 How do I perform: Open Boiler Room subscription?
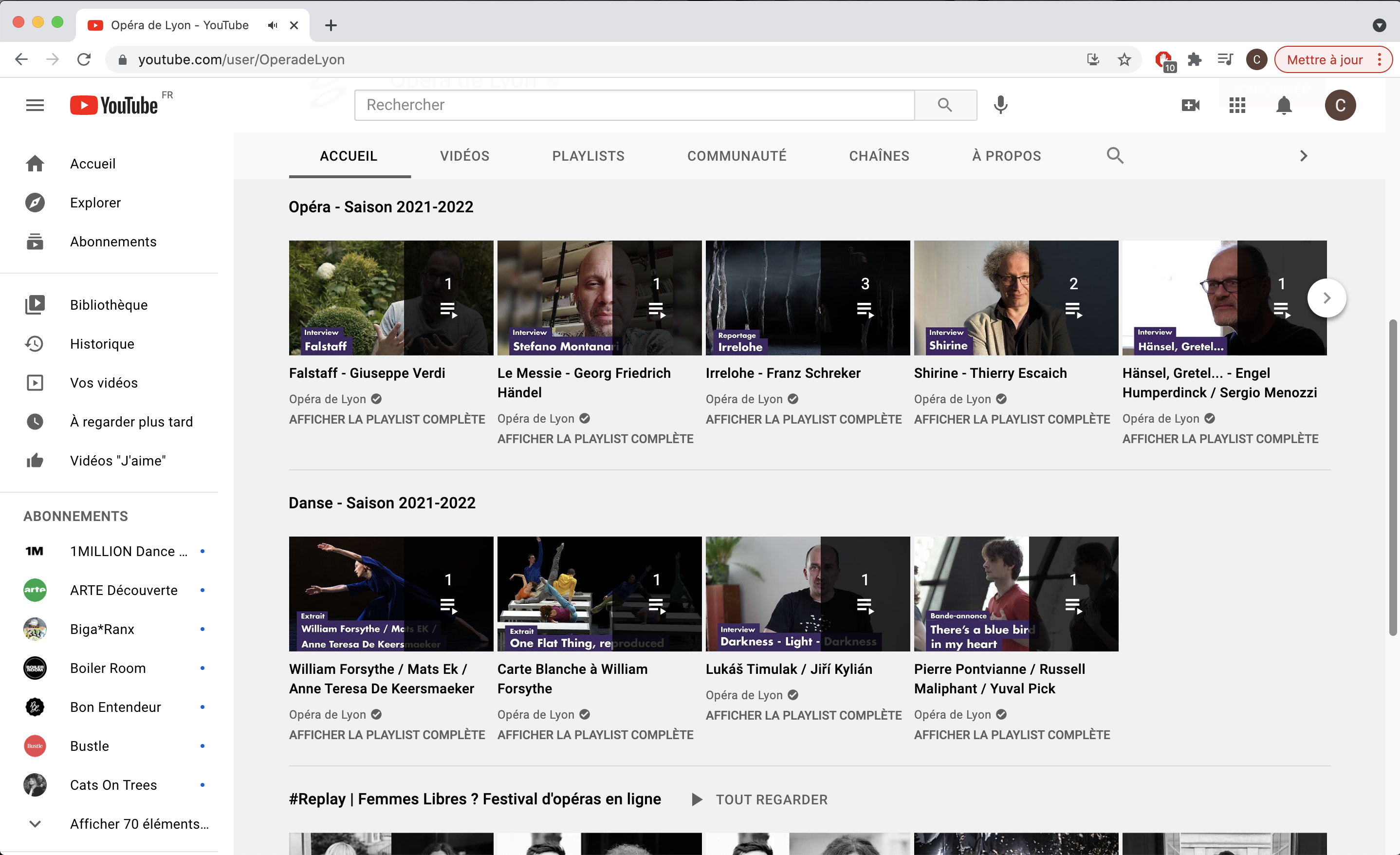[x=109, y=668]
